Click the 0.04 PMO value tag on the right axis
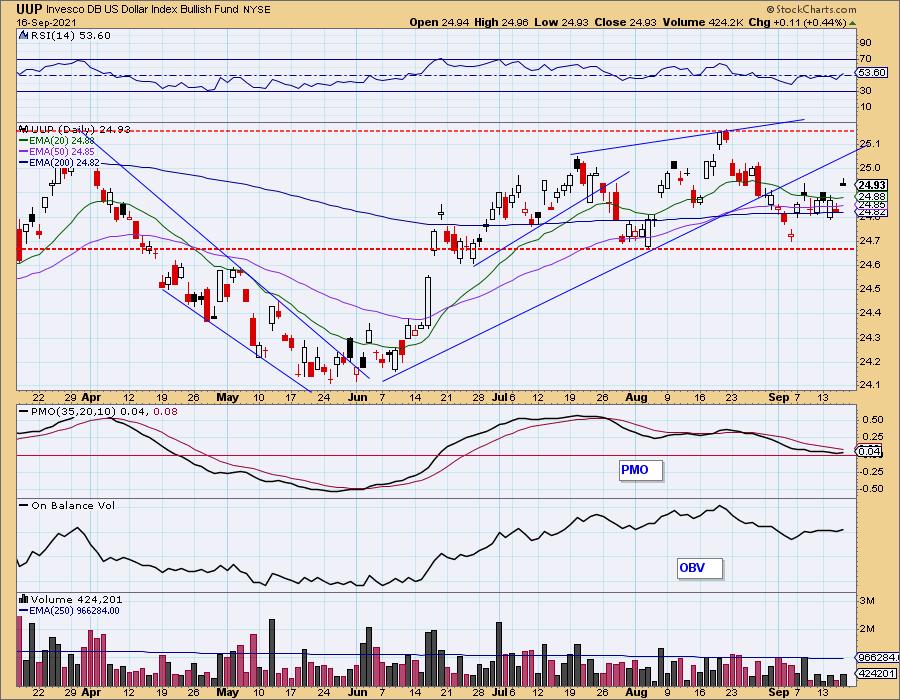900x700 pixels. (x=870, y=452)
